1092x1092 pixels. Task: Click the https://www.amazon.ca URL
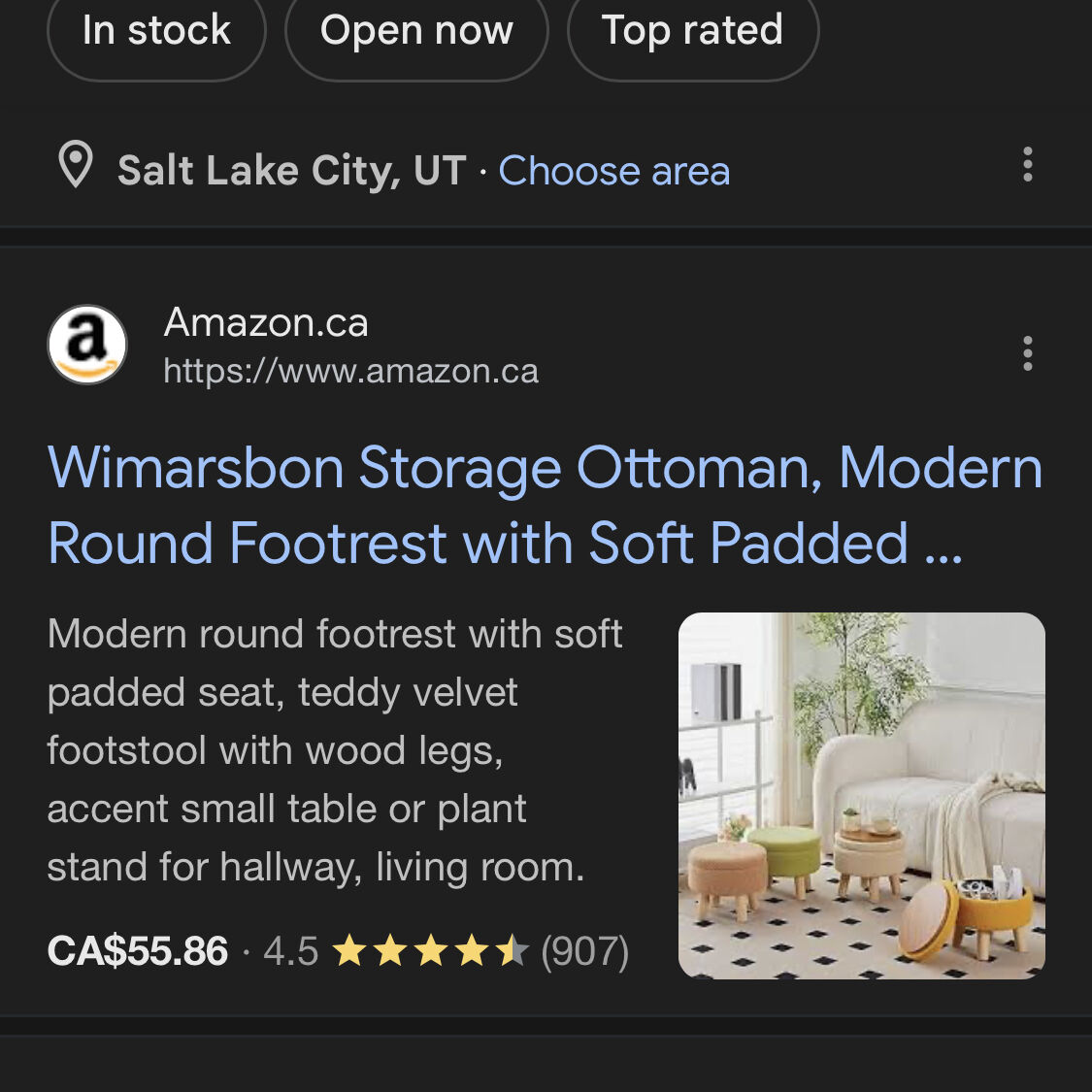pyautogui.click(x=350, y=371)
